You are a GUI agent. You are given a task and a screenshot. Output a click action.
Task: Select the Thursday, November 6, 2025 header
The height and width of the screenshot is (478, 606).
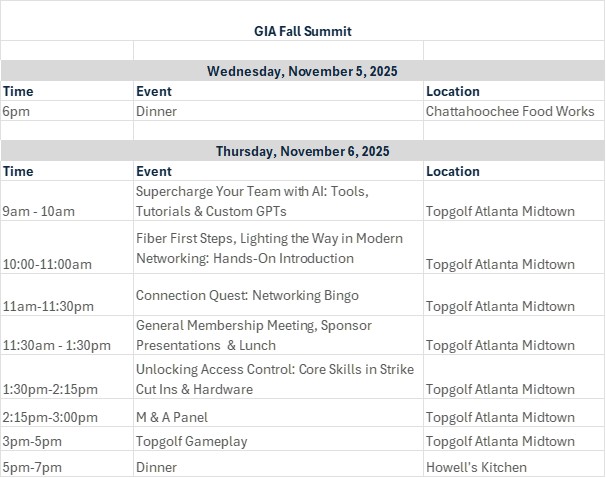click(303, 151)
